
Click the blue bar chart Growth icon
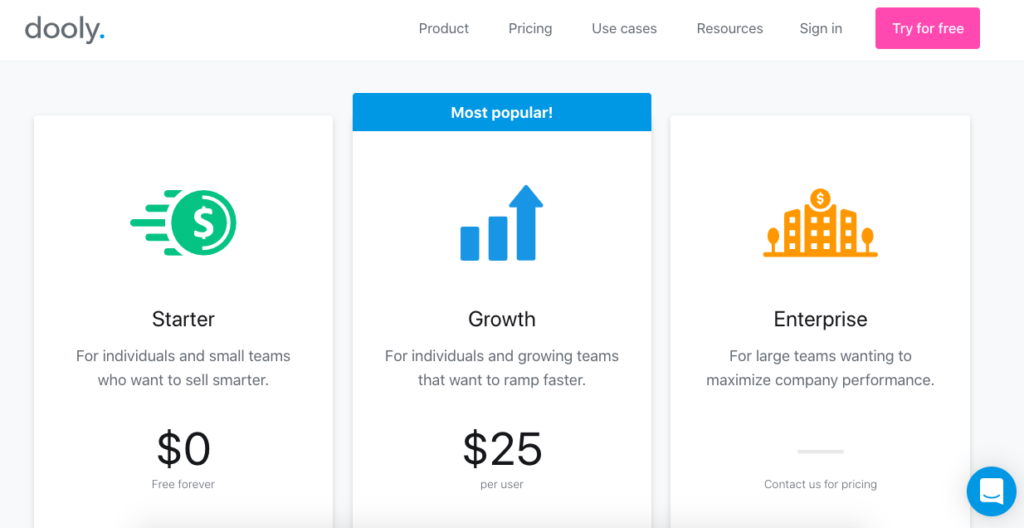(x=502, y=223)
